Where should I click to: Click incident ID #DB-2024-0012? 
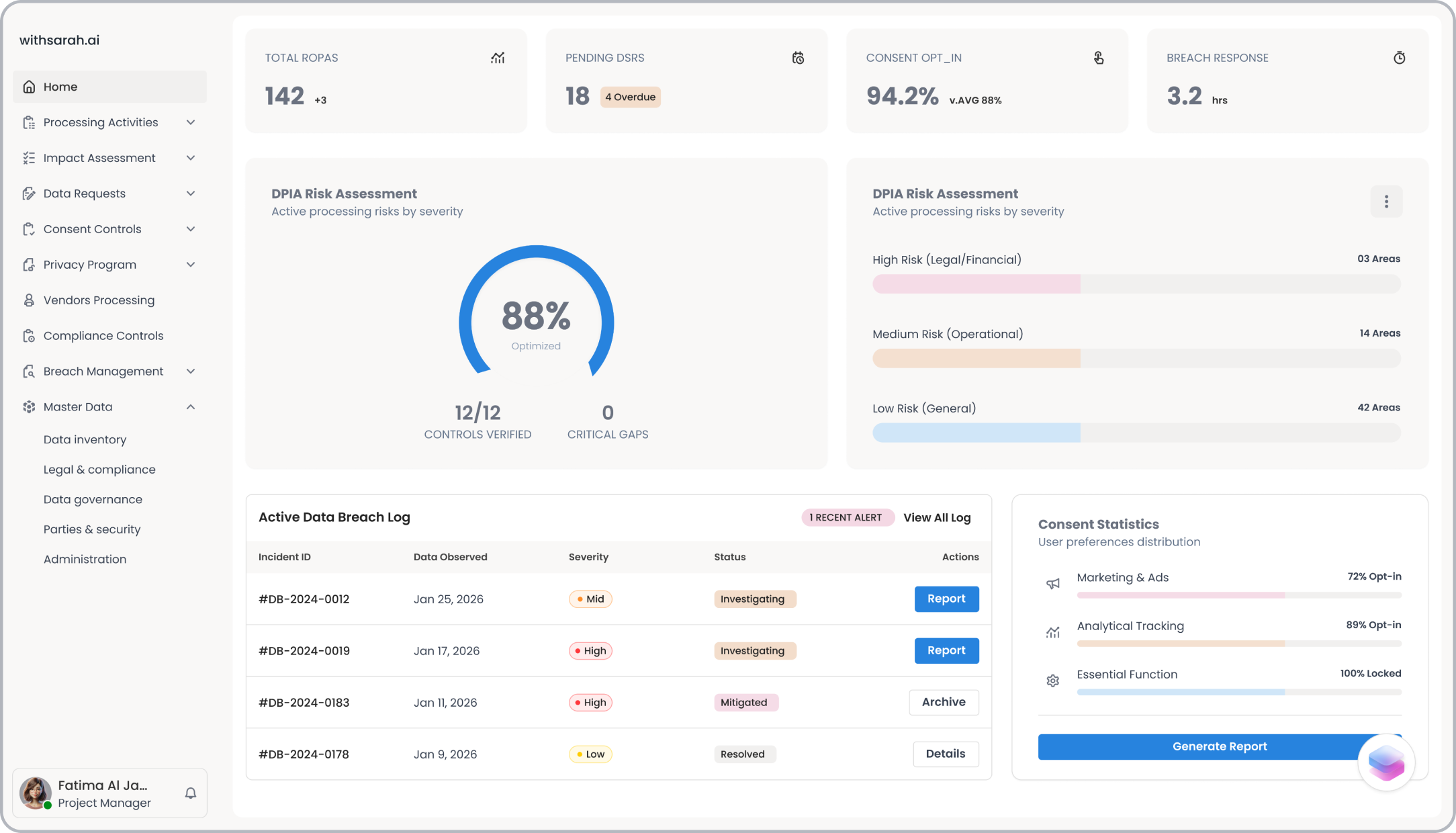click(x=304, y=599)
